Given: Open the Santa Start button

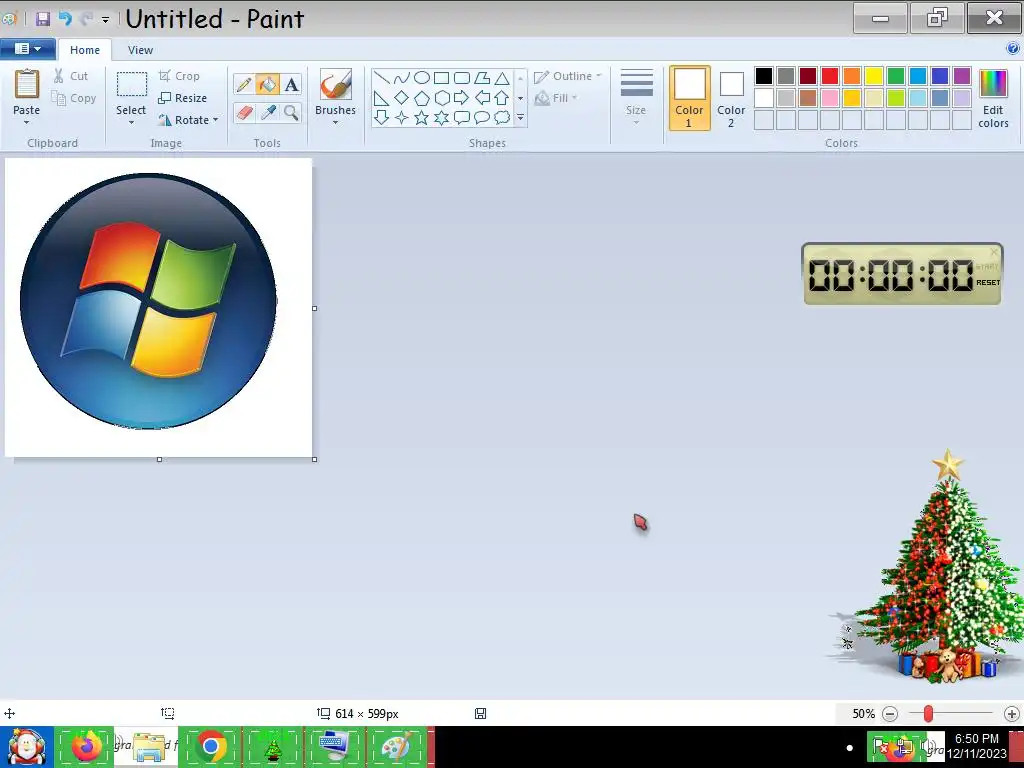Looking at the screenshot, I should (26, 746).
